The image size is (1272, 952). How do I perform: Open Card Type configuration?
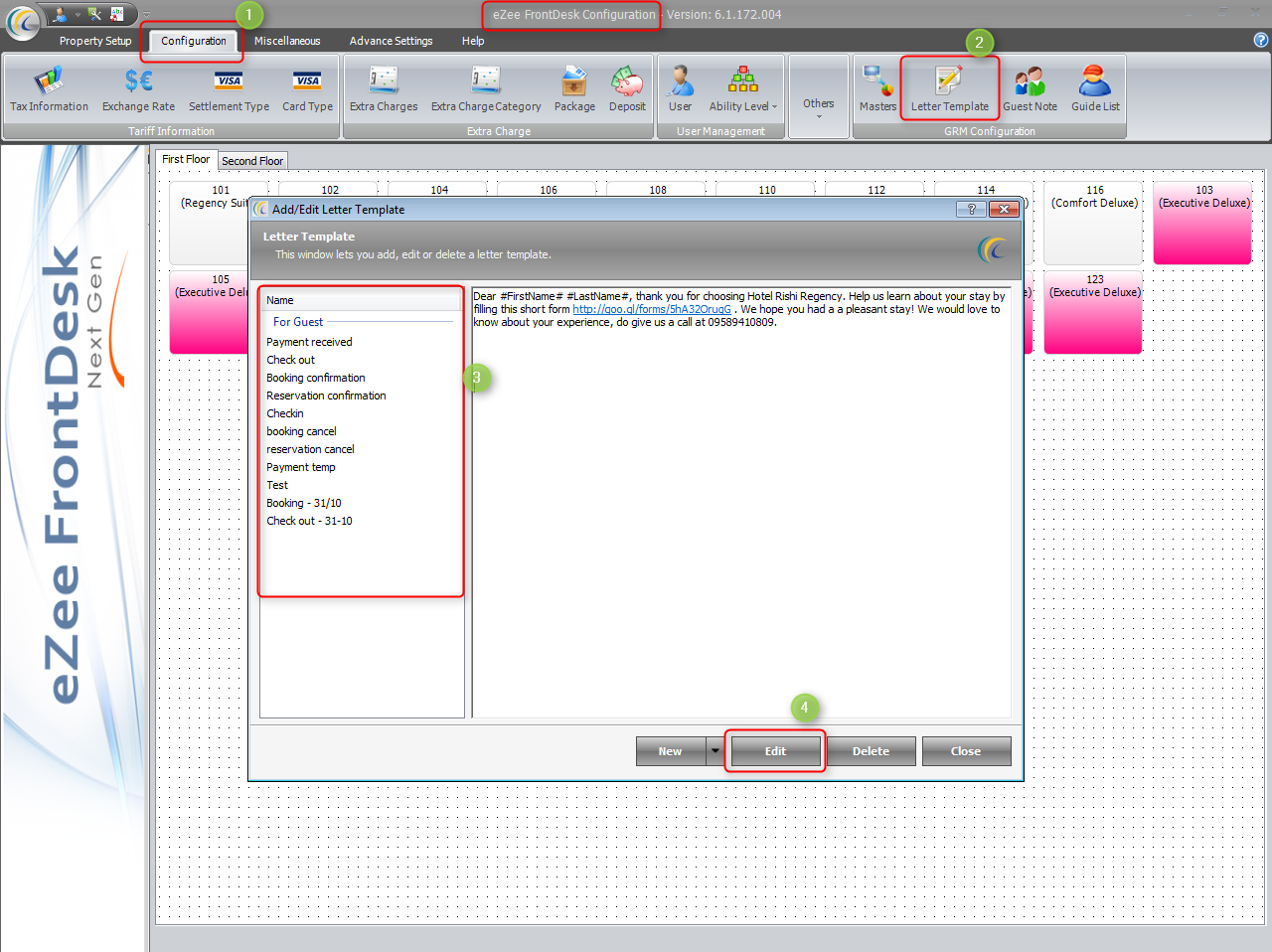(x=307, y=89)
